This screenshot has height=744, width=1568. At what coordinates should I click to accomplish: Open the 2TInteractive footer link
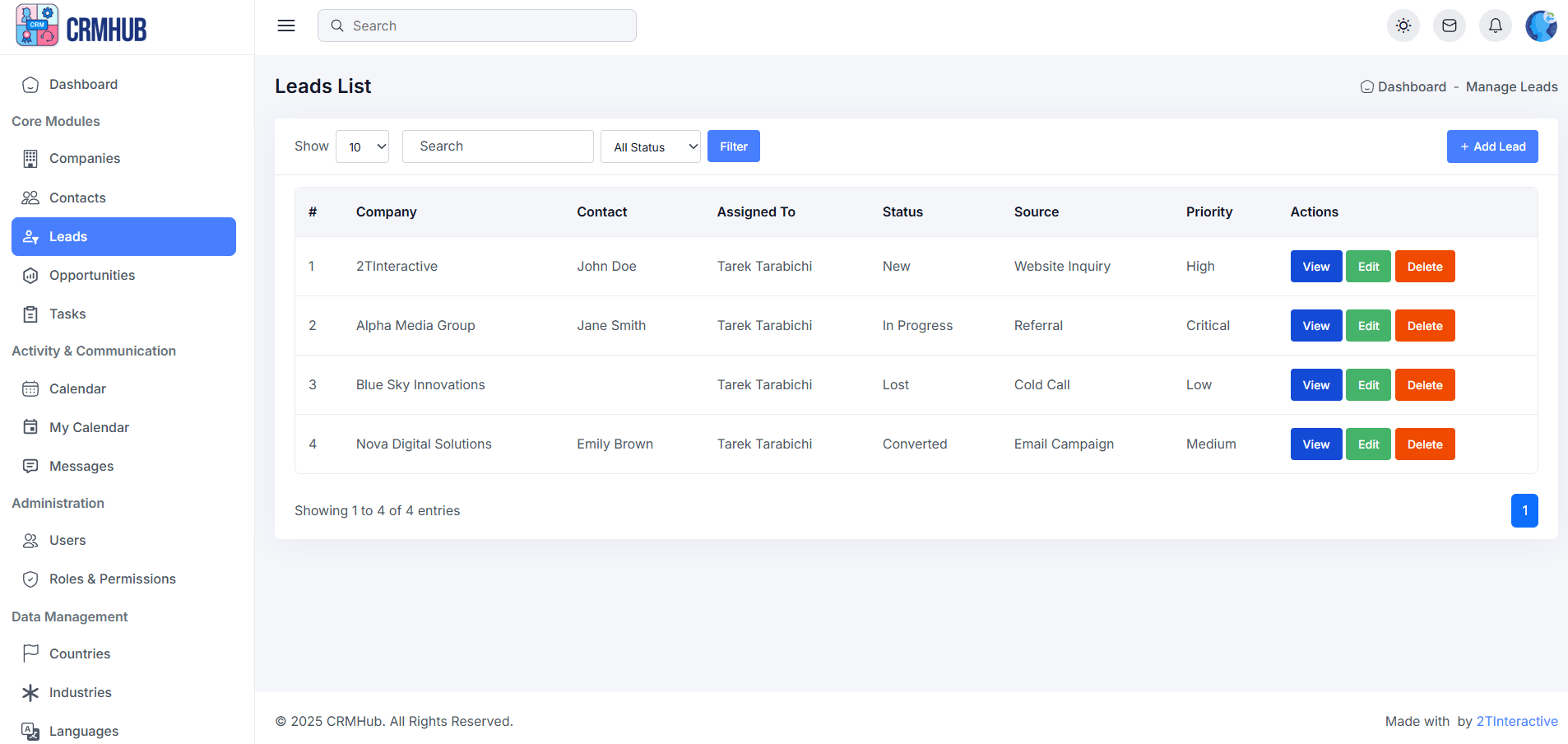1516,722
